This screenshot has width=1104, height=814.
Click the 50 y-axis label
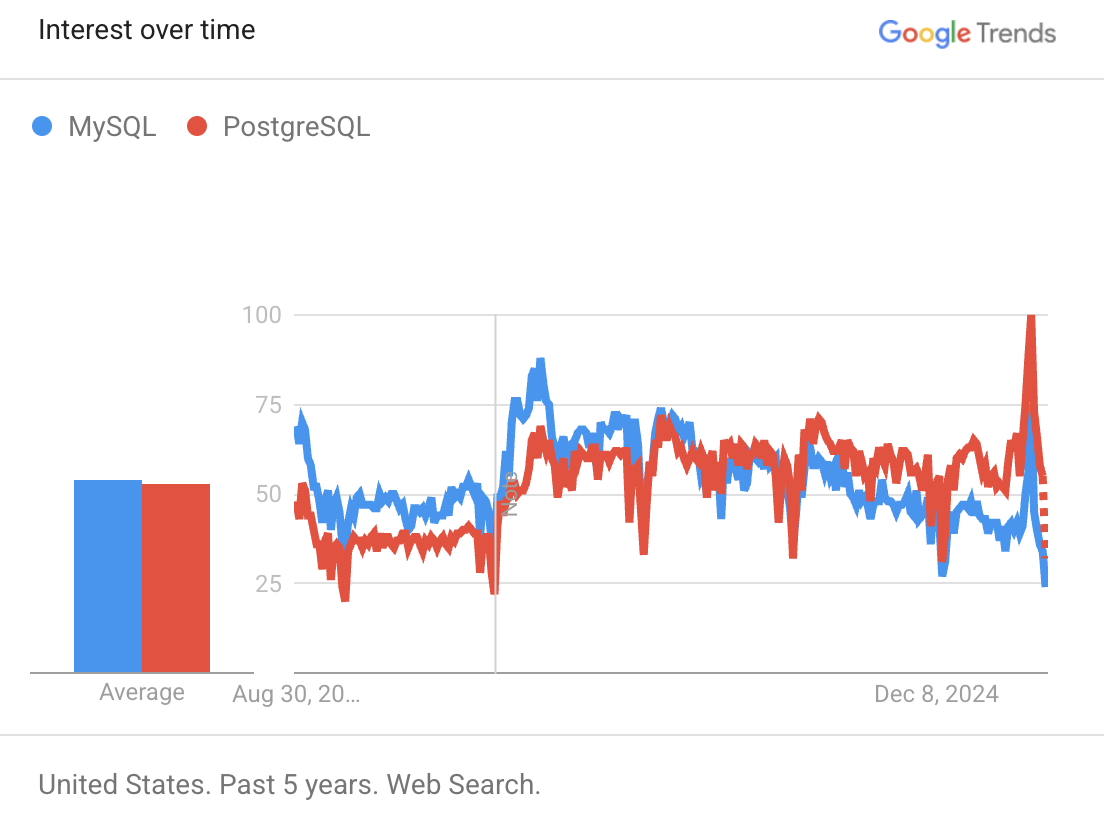coord(268,494)
